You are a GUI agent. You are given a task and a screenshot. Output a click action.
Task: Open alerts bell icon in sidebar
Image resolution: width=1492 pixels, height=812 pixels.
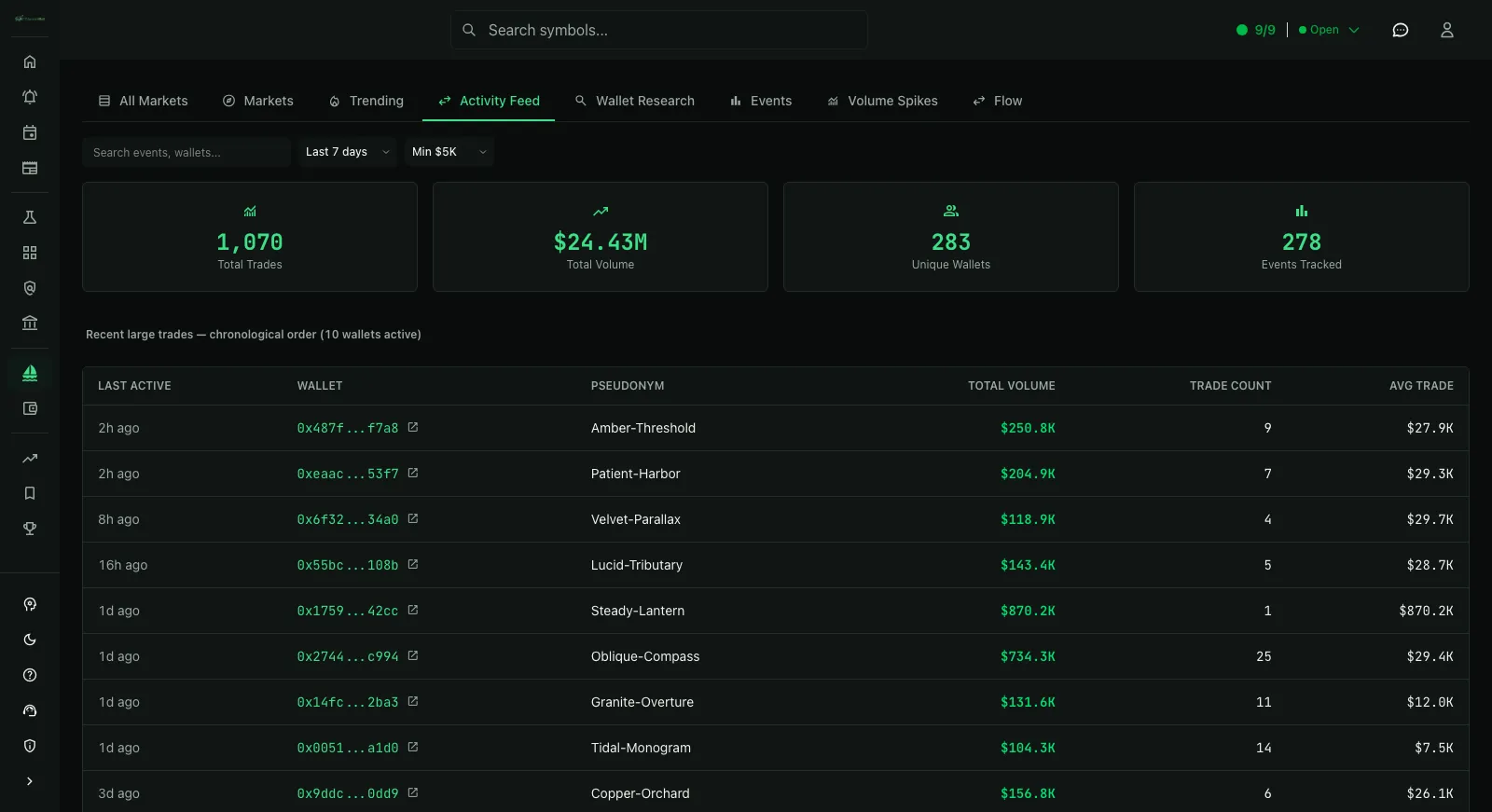[x=30, y=97]
